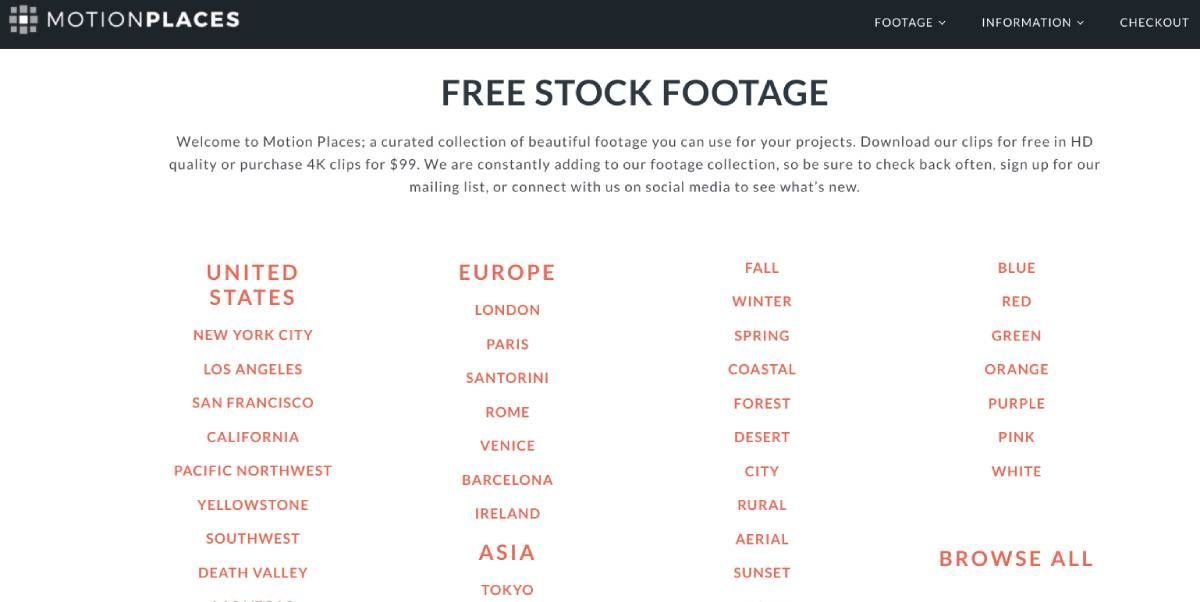
Task: Click the Motion Places grid logo icon
Action: (23, 19)
